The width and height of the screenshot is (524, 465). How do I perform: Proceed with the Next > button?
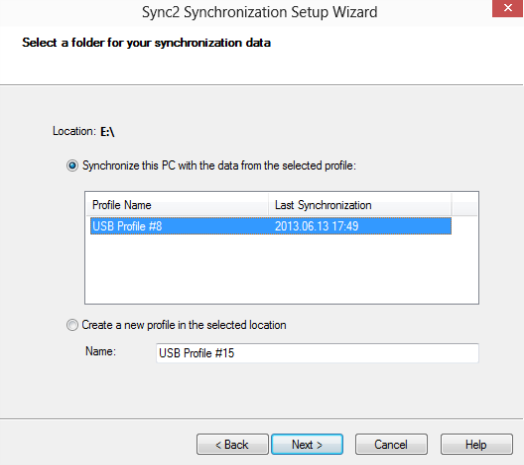tap(307, 445)
